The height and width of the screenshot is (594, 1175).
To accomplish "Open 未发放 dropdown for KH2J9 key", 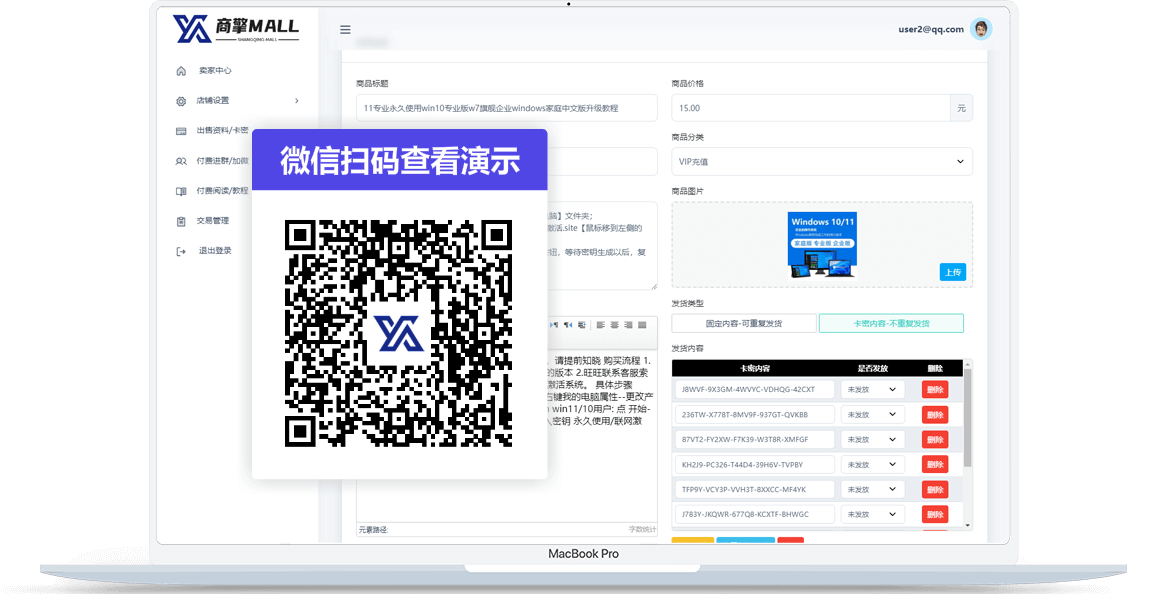I will click(872, 464).
